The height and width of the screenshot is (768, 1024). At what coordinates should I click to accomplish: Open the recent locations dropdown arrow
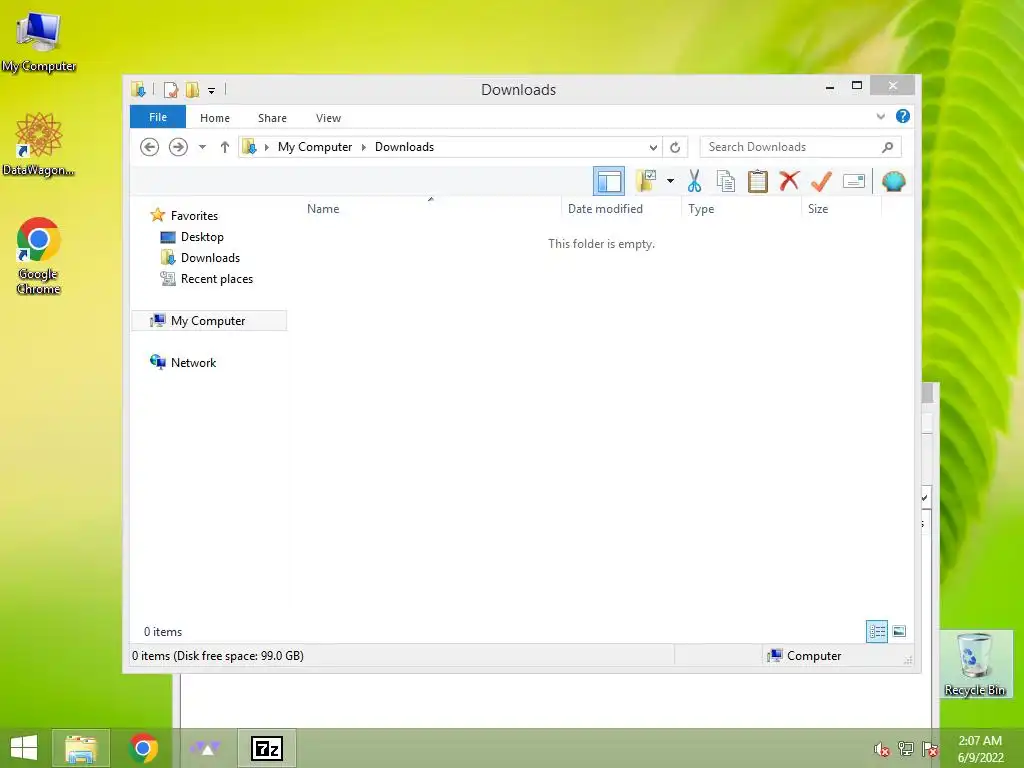point(202,147)
